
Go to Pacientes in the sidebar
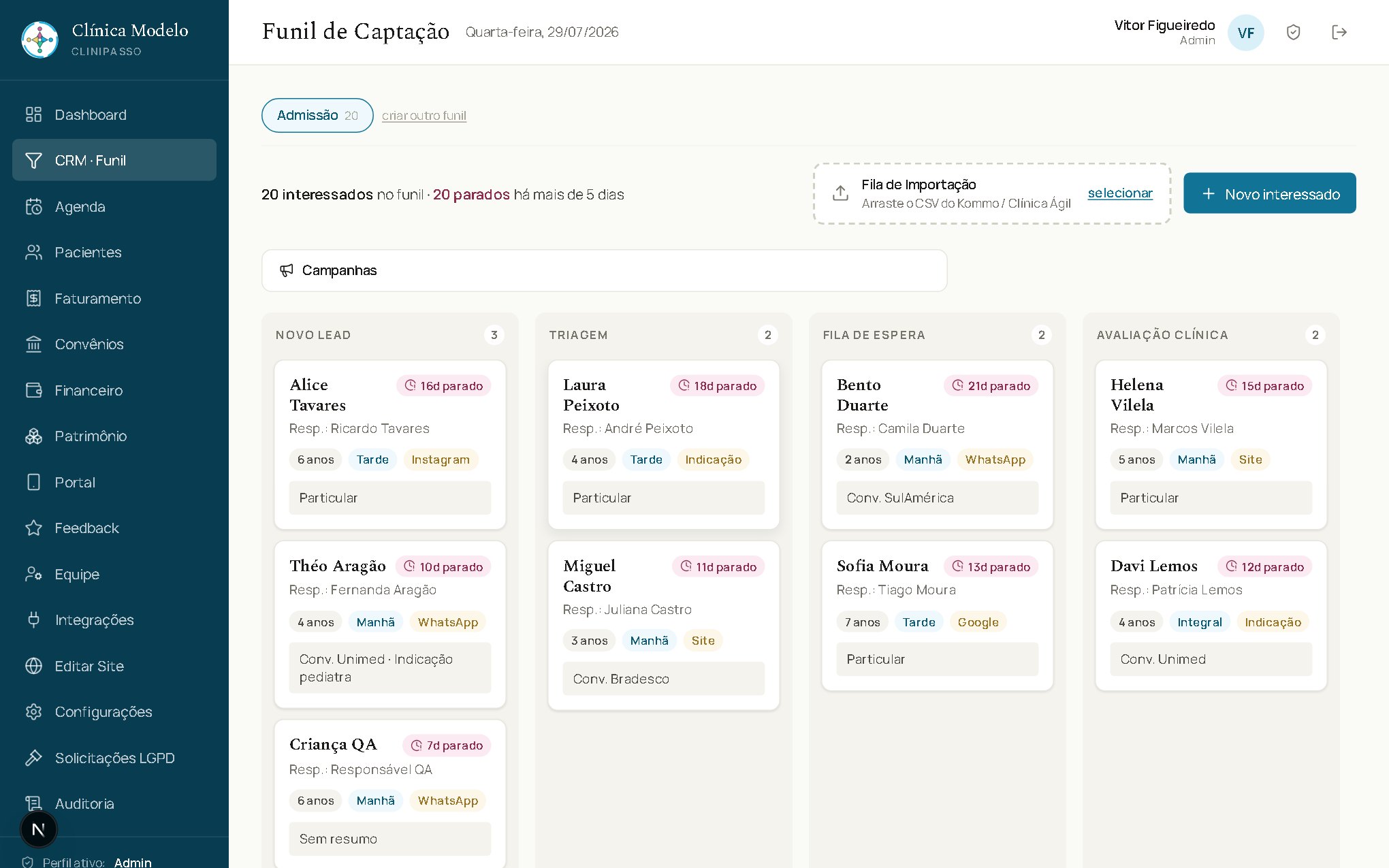[x=114, y=252]
